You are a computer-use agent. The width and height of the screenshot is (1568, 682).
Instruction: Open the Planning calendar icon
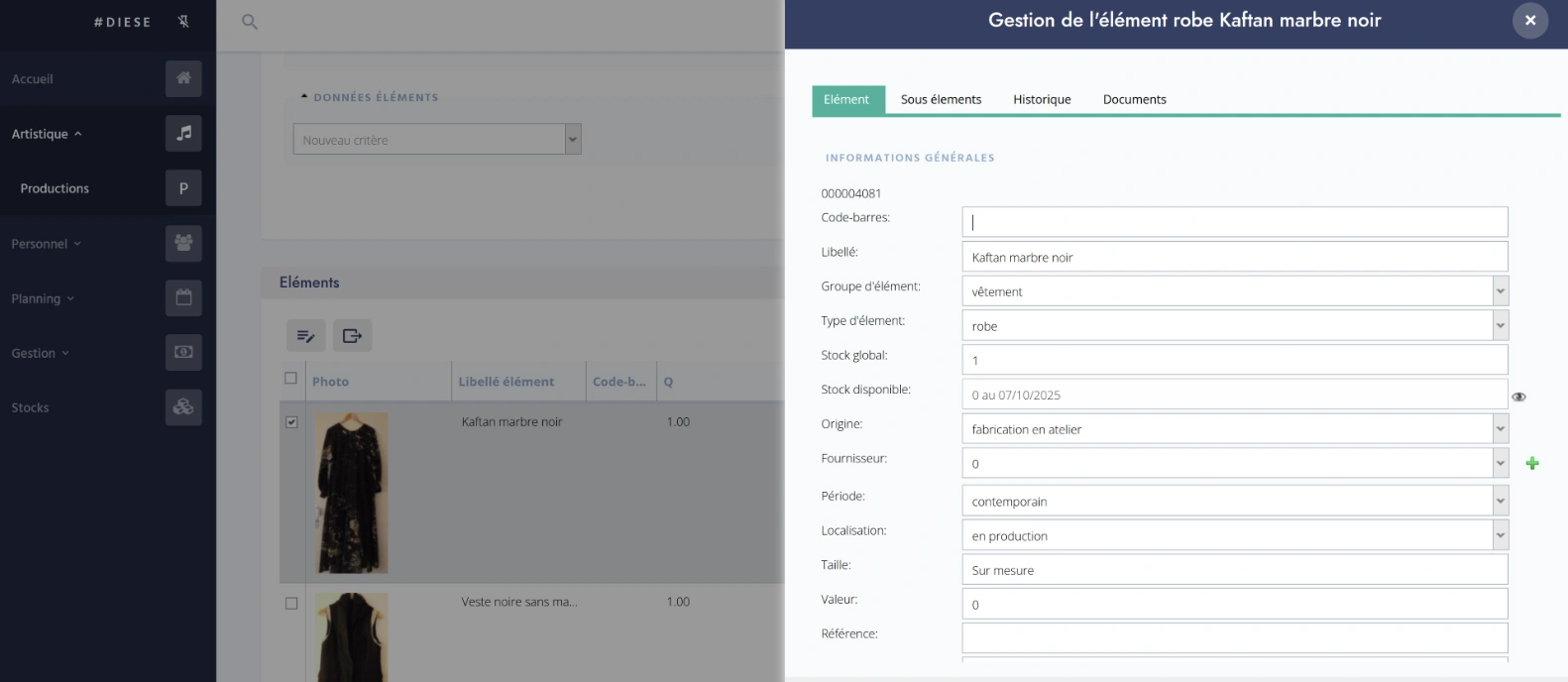tap(183, 297)
